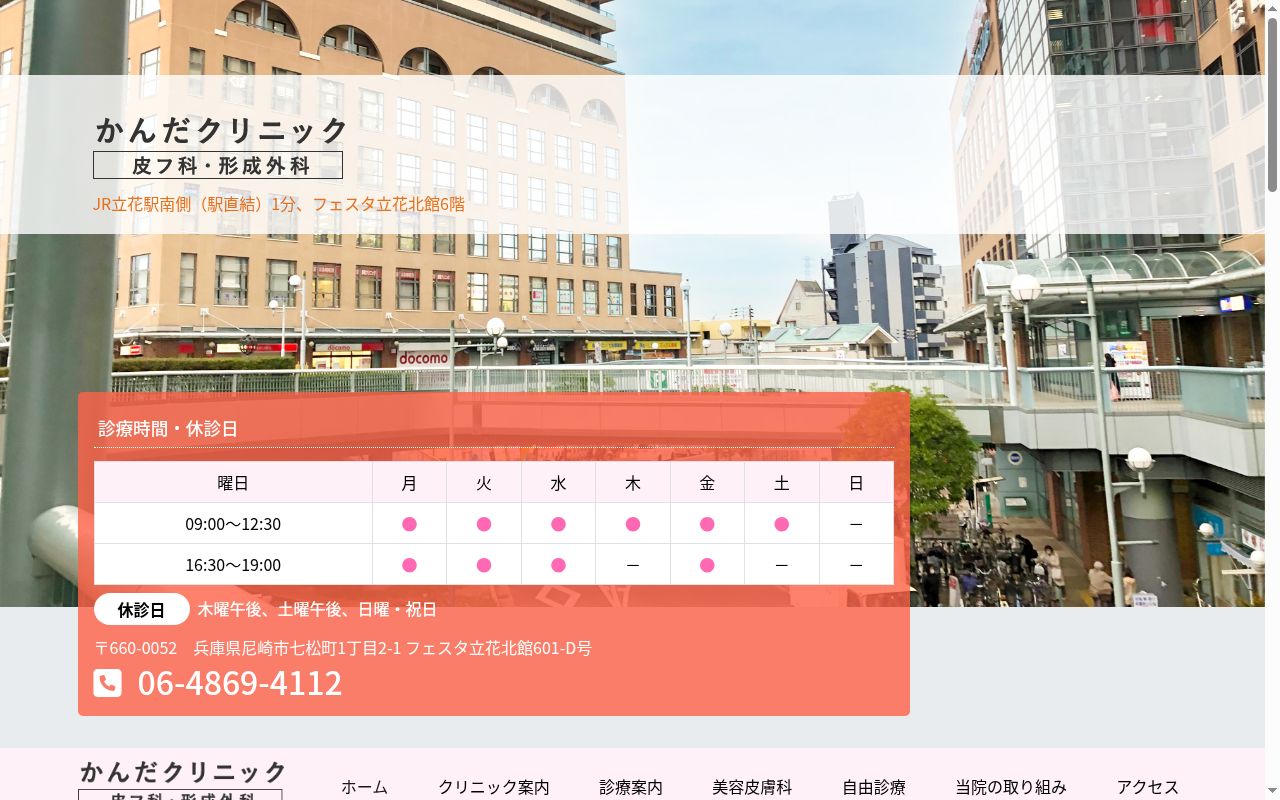
Task: Click the pink dot for 土 09:00〜12:30
Action: click(782, 524)
